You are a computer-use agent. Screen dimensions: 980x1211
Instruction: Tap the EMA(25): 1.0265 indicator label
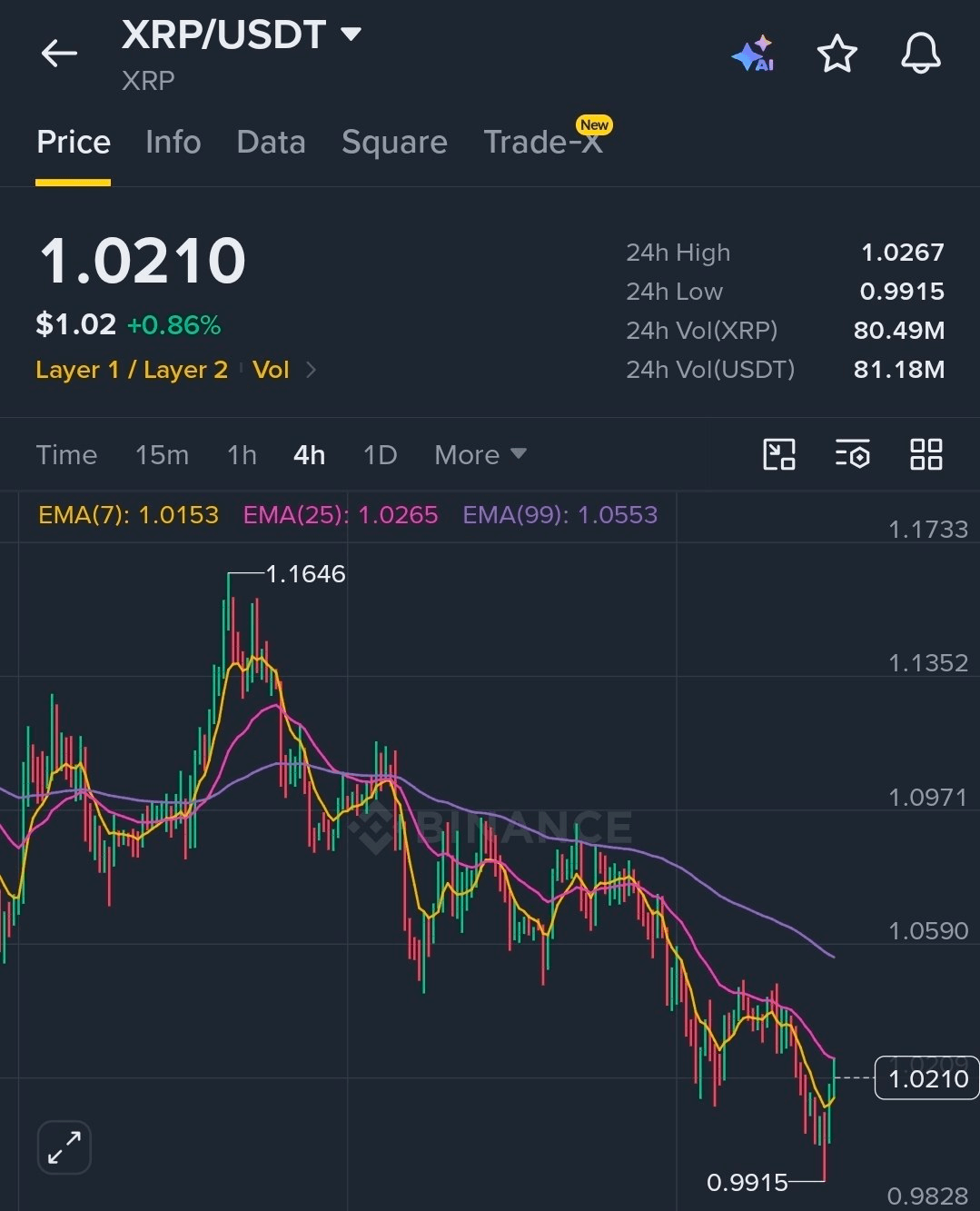(341, 515)
